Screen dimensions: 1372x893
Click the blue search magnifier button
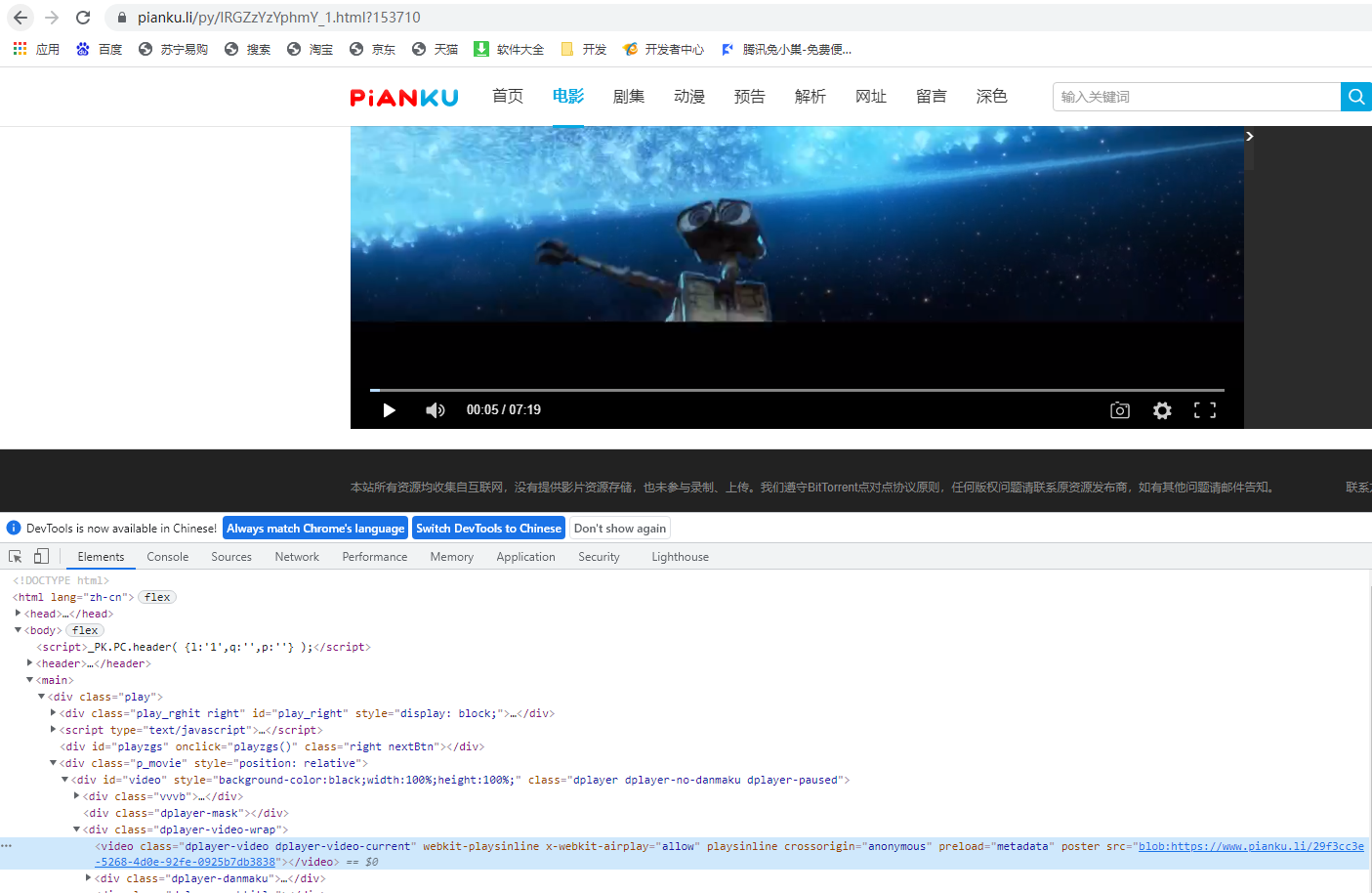[x=1356, y=97]
